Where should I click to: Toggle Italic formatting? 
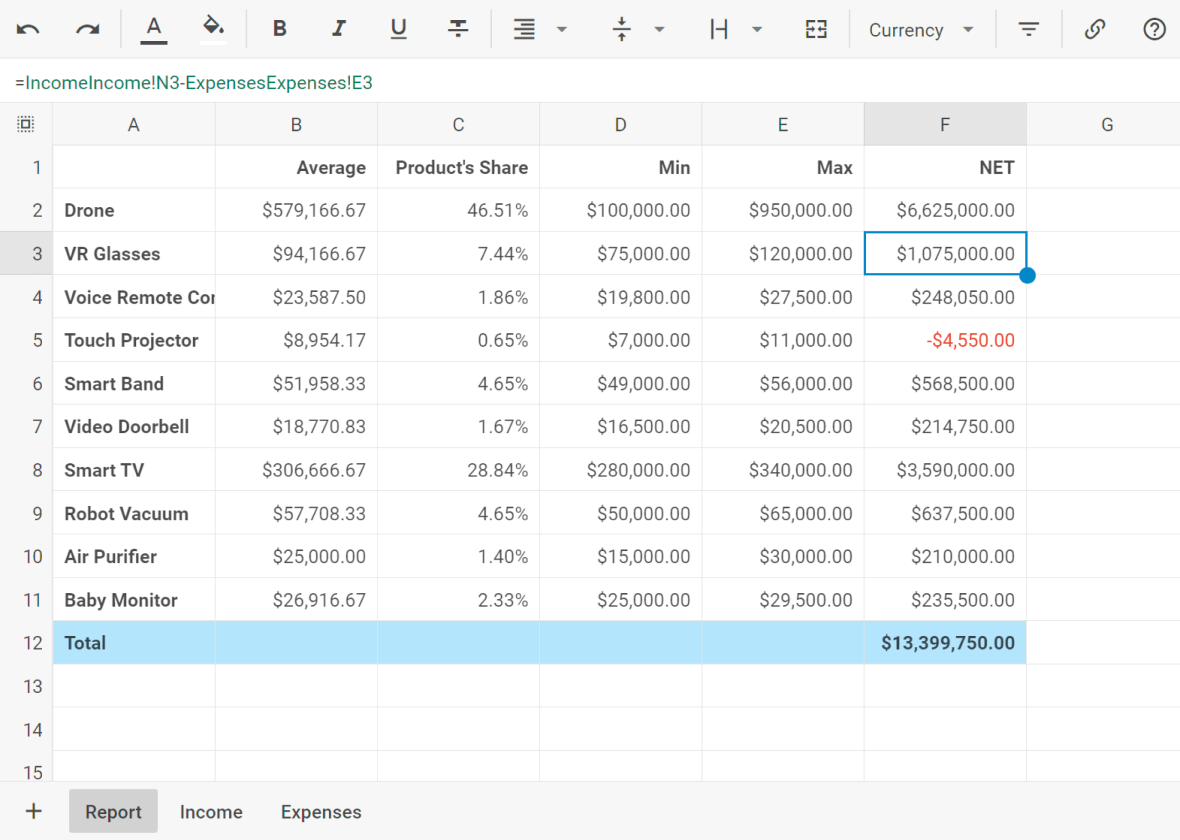coord(339,30)
